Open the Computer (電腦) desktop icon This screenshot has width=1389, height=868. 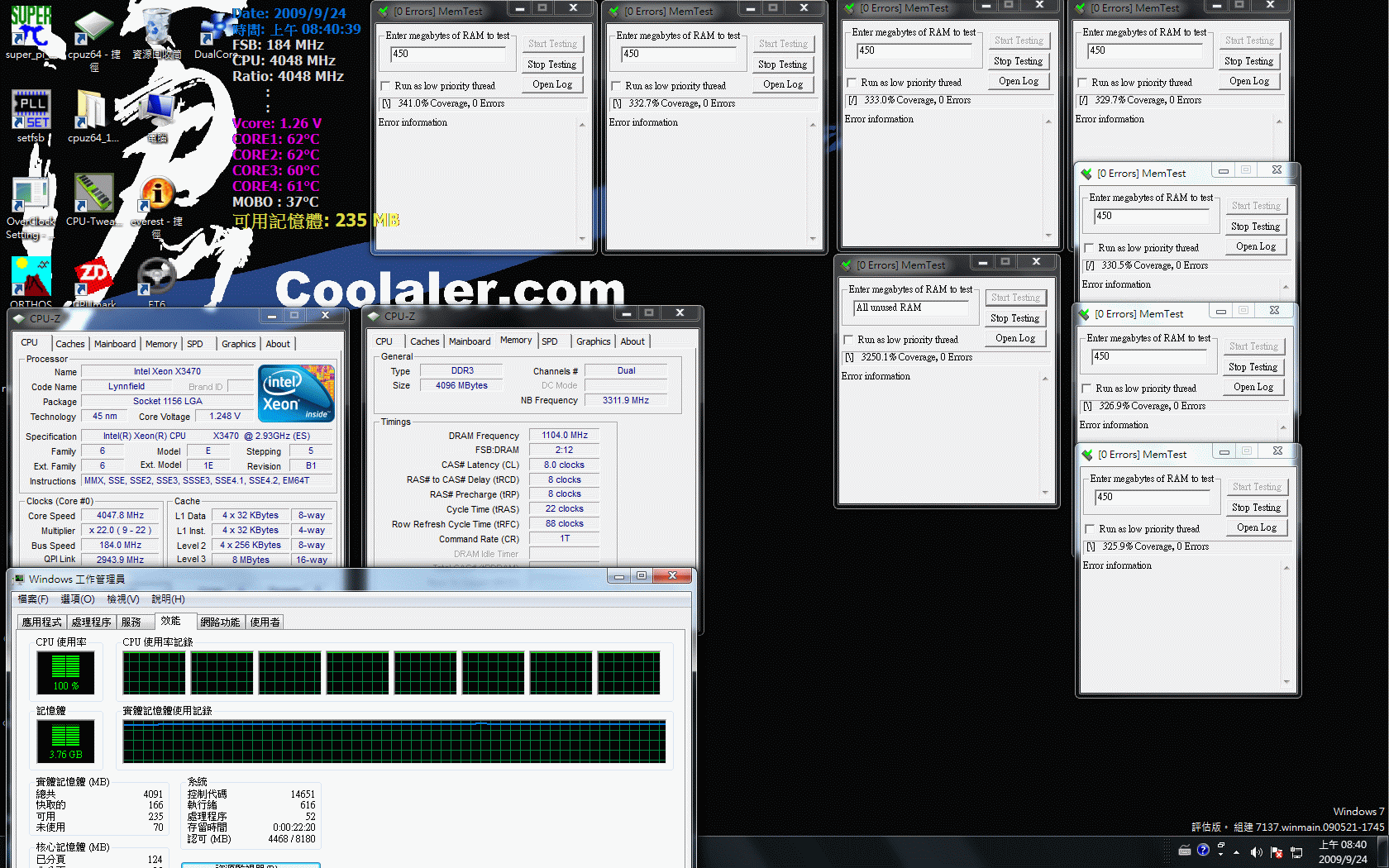tap(157, 117)
